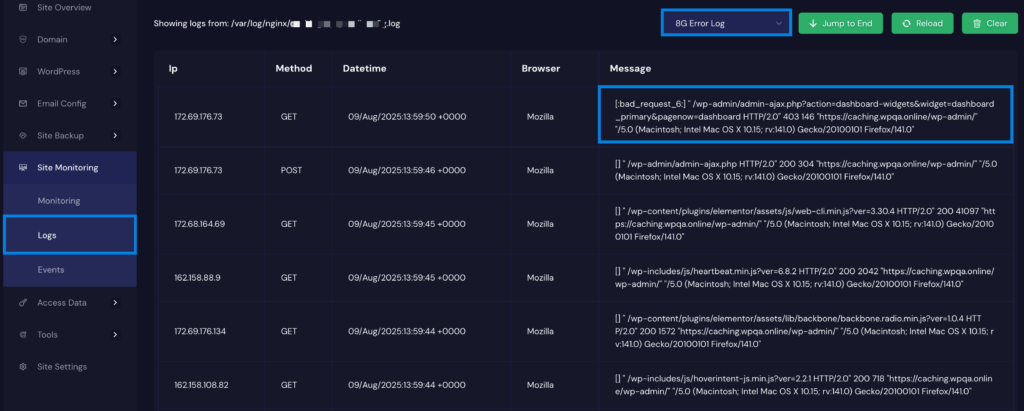Expand the WordPress submenu chevron
Viewport: 1024px width, 411px height.
[x=115, y=71]
